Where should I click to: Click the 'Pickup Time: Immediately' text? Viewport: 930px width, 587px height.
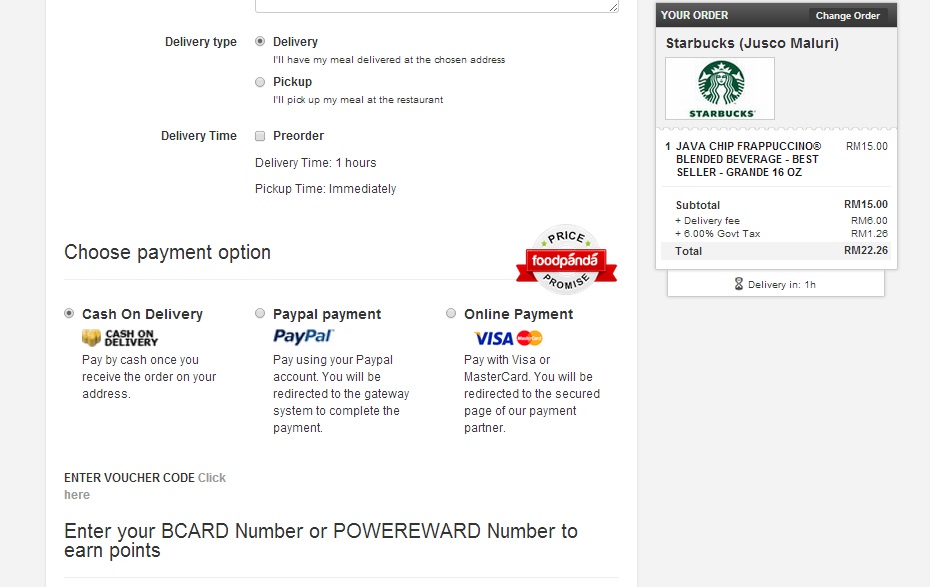[x=326, y=189]
